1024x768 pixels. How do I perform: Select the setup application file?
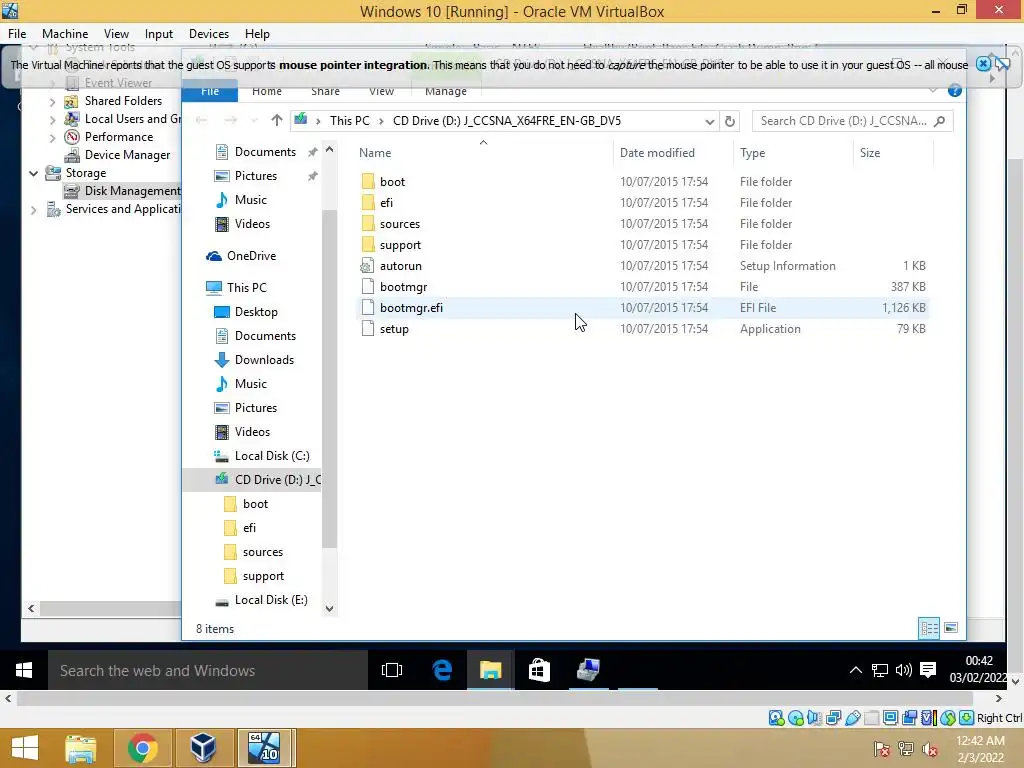click(x=394, y=328)
